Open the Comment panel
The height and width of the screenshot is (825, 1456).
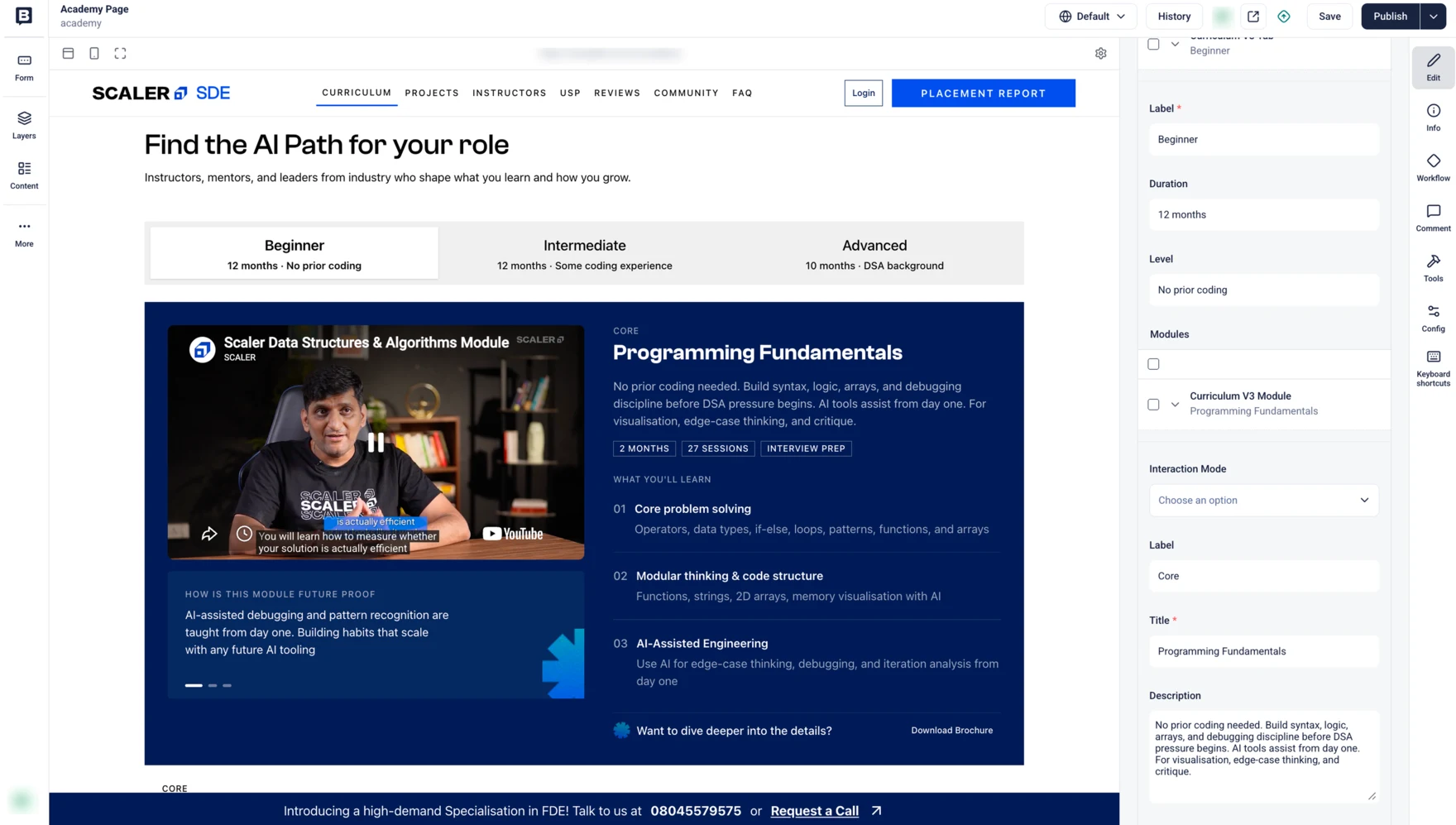click(1434, 218)
